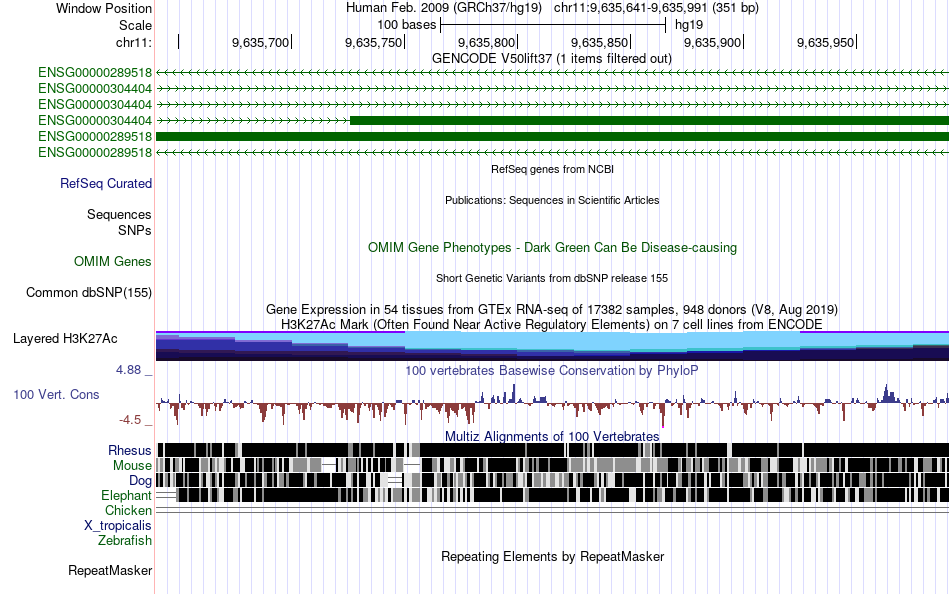Open H3K27Ac Mark track title
The image size is (950, 594).
[x=552, y=324]
